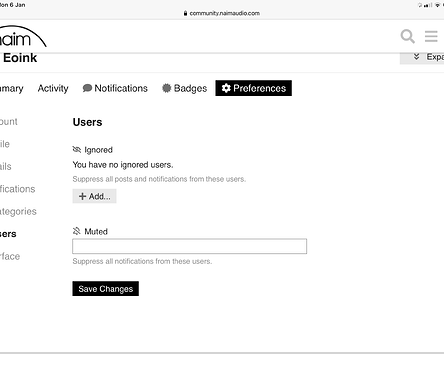Open the Account preferences section
The image size is (444, 375).
click(9, 122)
